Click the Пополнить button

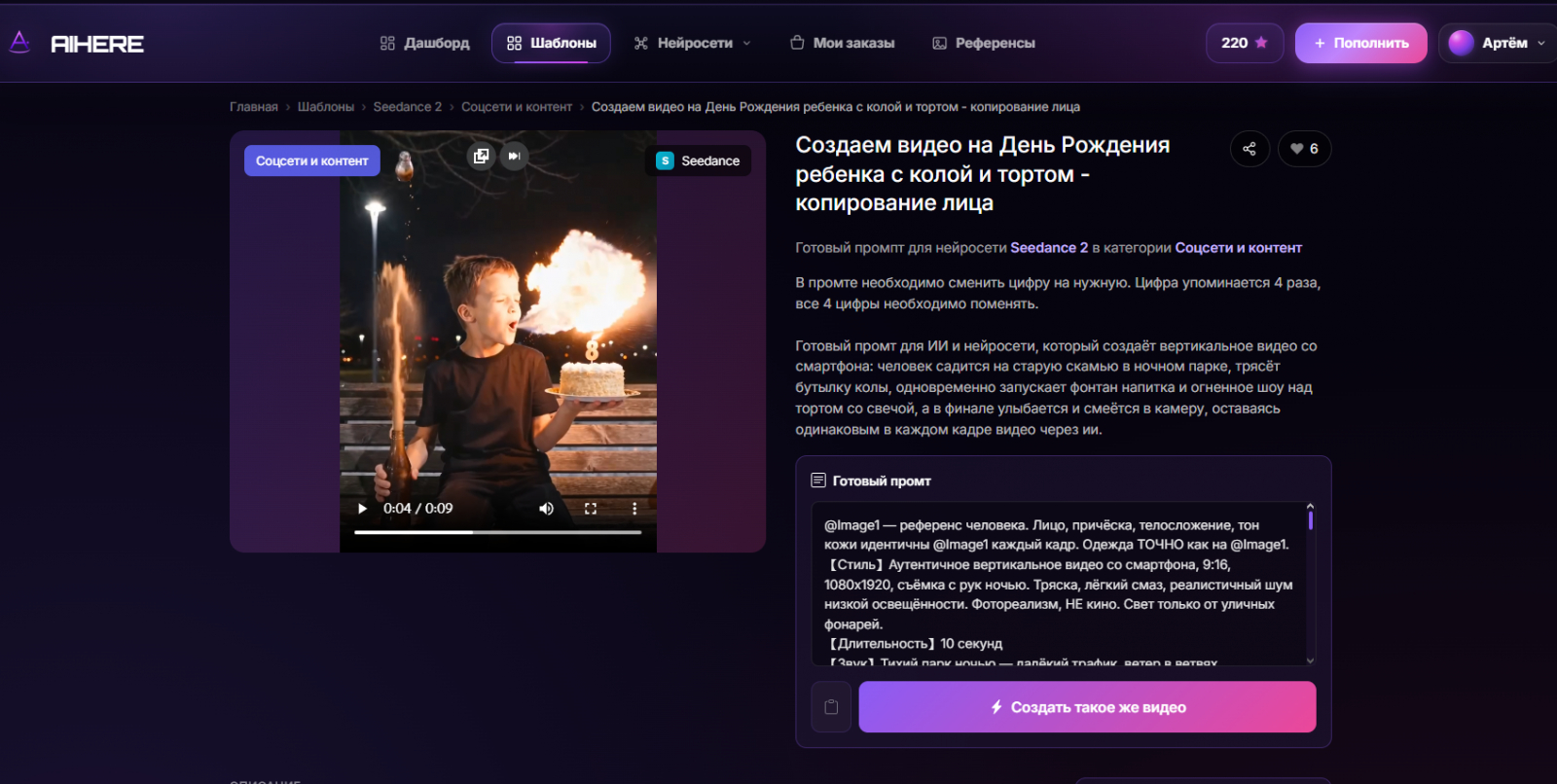(x=1360, y=43)
